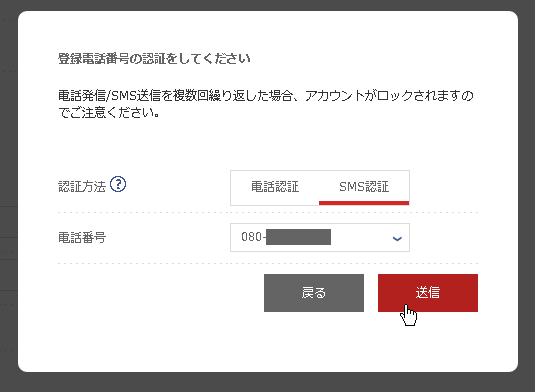Expand the 電話番号 dropdown chevron

pos(397,238)
